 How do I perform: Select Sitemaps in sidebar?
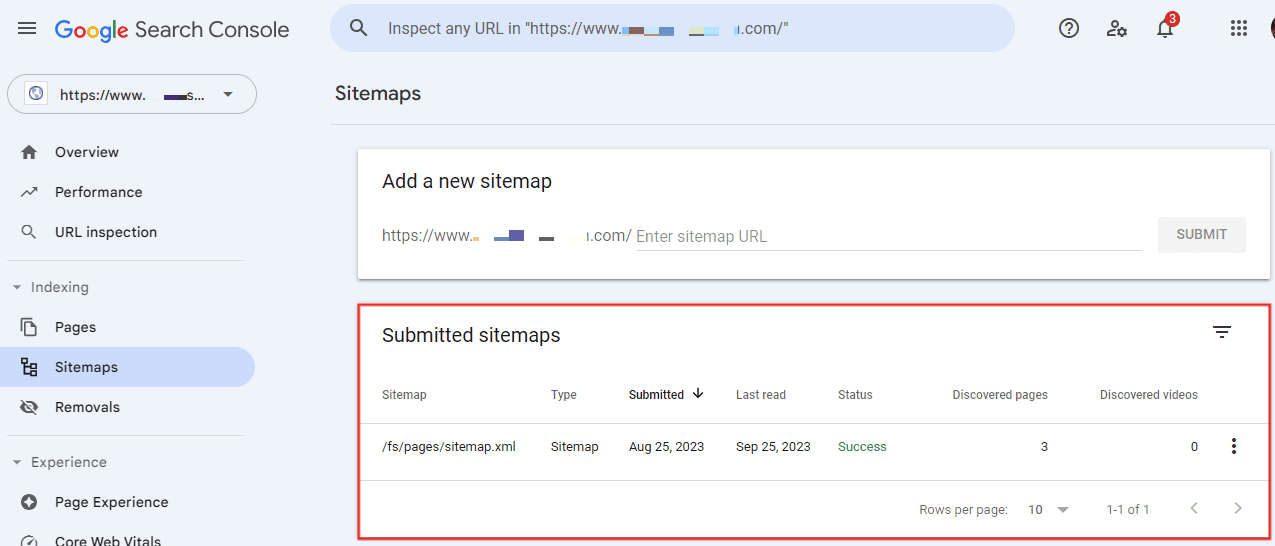click(x=128, y=367)
